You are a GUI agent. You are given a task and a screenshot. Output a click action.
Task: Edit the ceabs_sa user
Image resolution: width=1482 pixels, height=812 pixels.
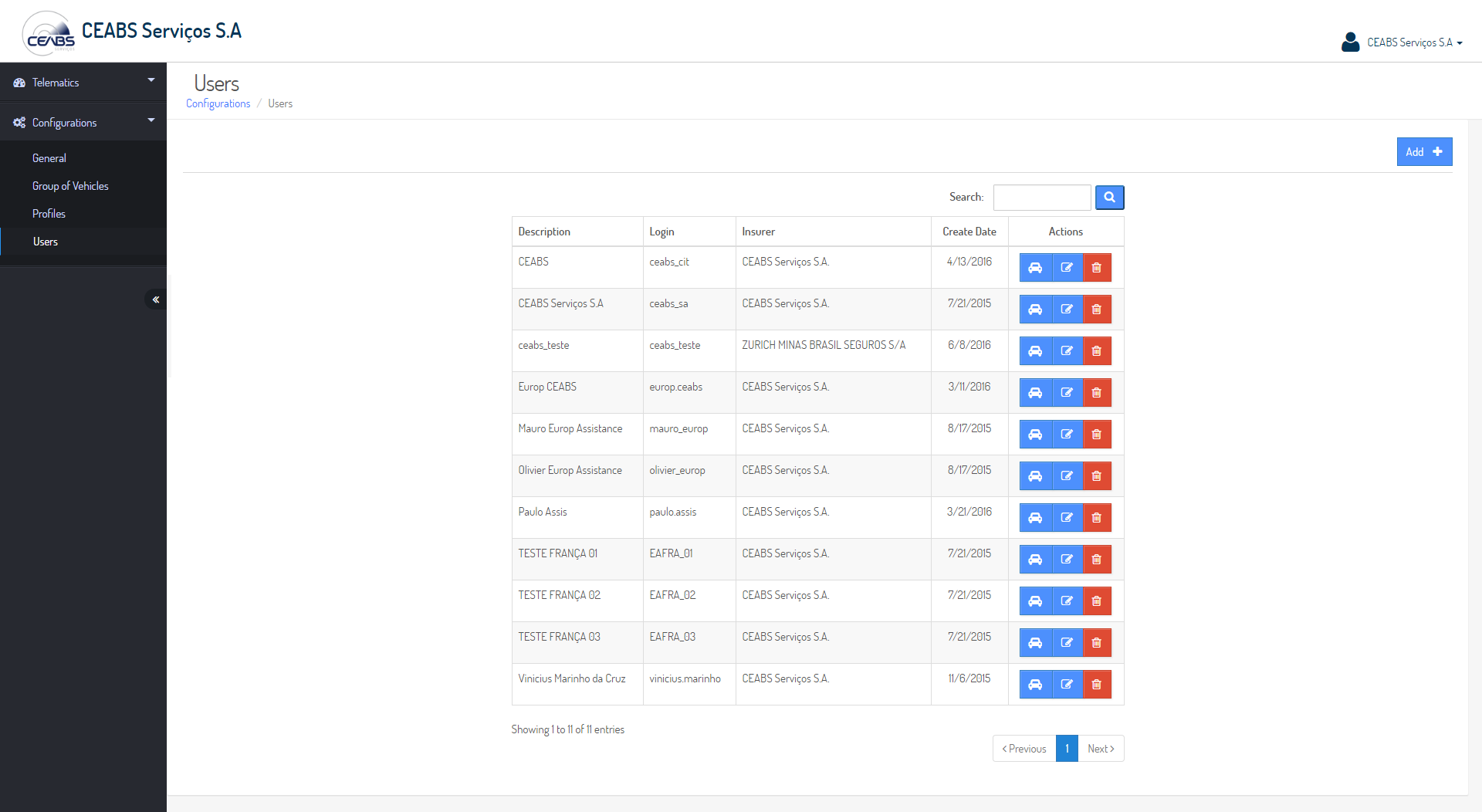tap(1067, 310)
